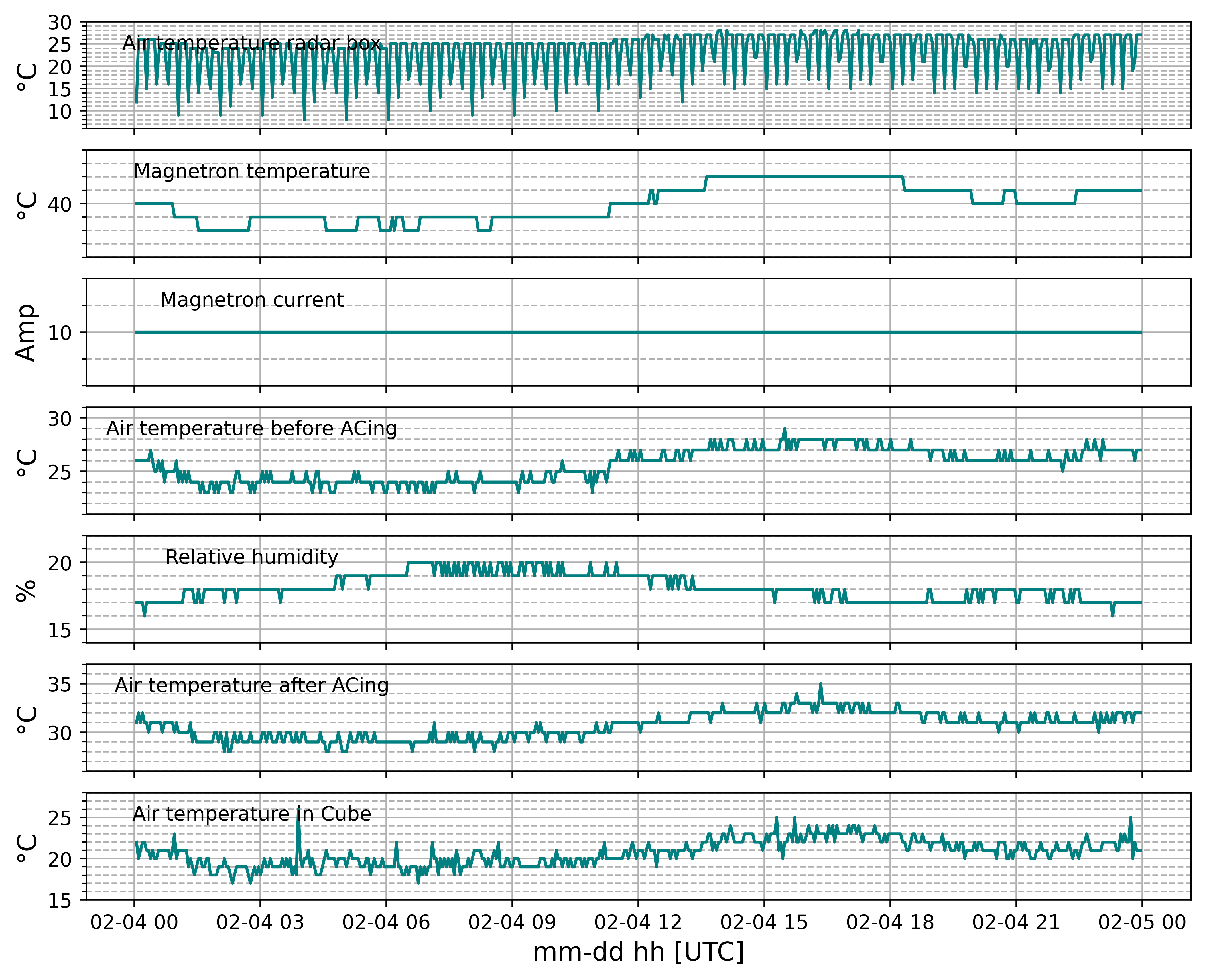The image size is (1205, 980).
Task: Click the '02-04 18' x-axis tick label
Action: pos(890,922)
